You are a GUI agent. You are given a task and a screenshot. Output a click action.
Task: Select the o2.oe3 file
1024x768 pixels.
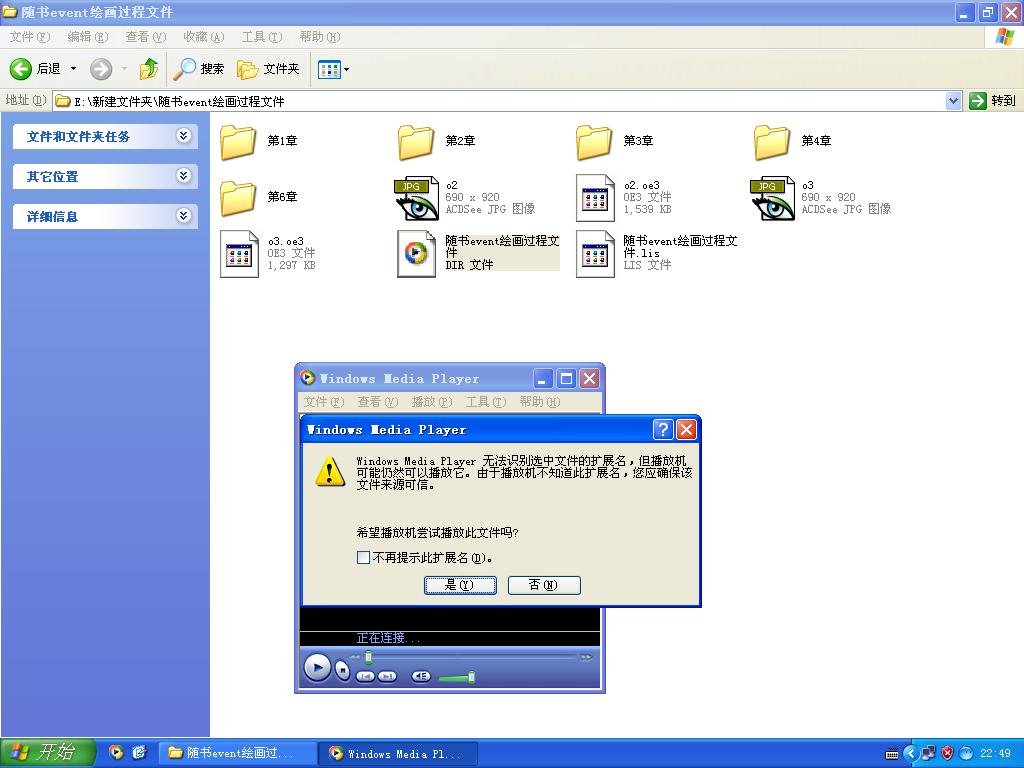tap(624, 197)
